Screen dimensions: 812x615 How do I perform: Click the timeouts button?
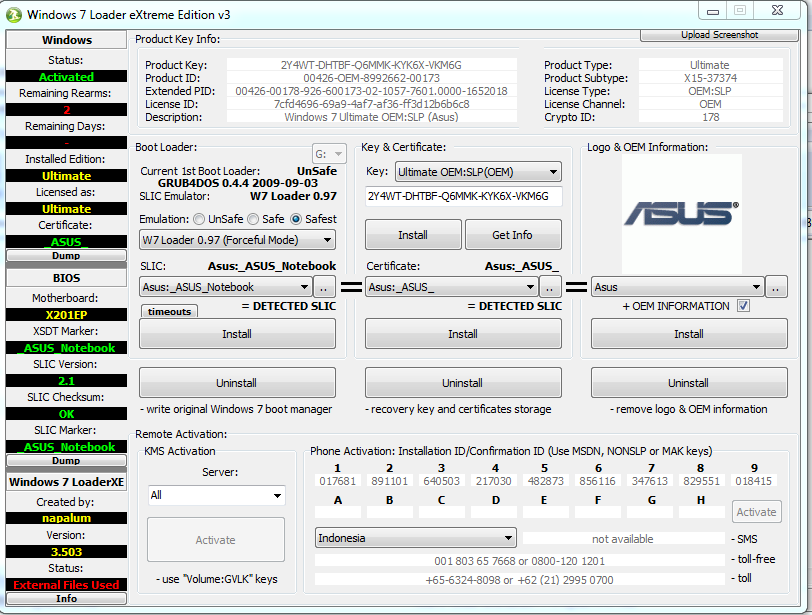(169, 311)
